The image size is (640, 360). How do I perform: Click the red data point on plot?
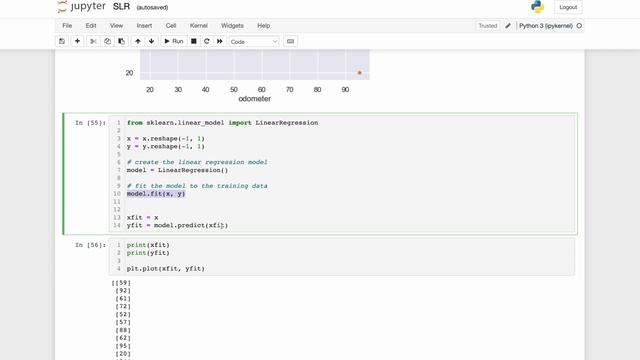coord(360,73)
